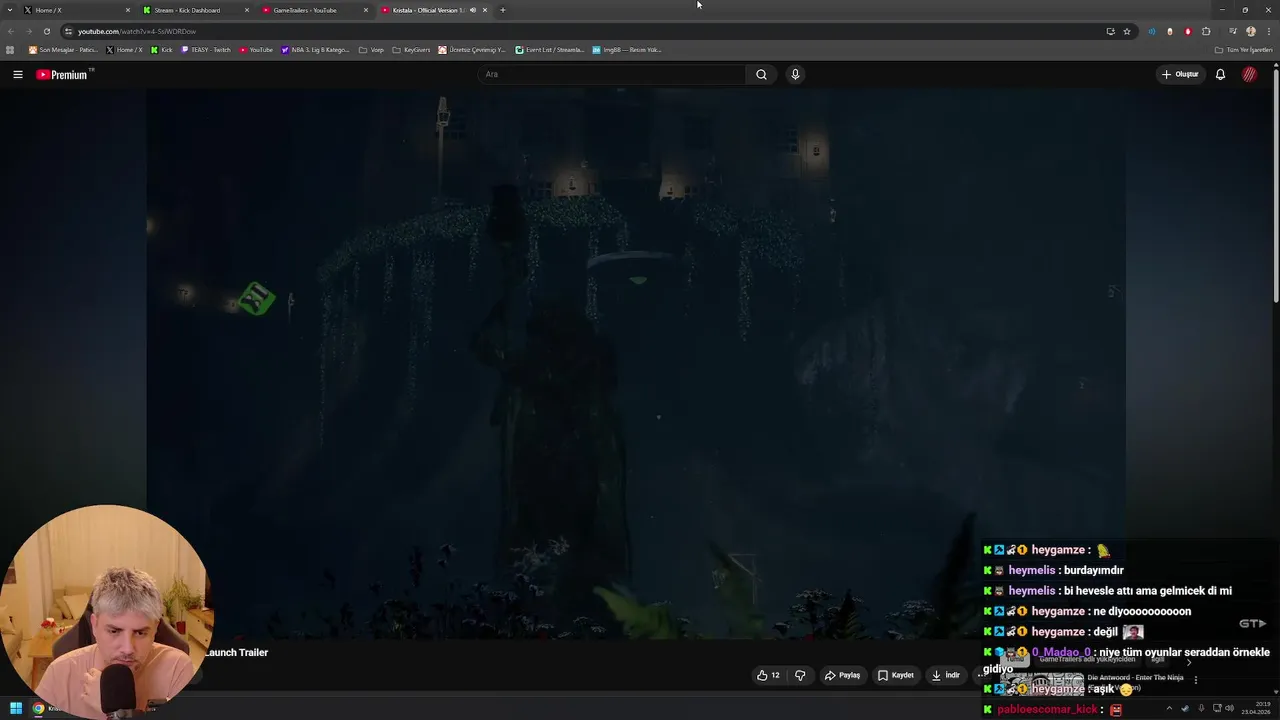Close the Kick Dashboard tab
Screen dimensions: 1280x720
tap(247, 10)
